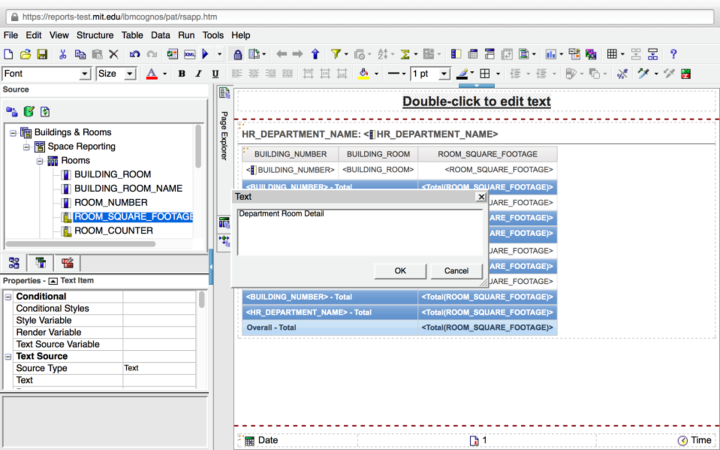Click the Filters funnel icon
This screenshot has width=720, height=450.
click(x=336, y=54)
